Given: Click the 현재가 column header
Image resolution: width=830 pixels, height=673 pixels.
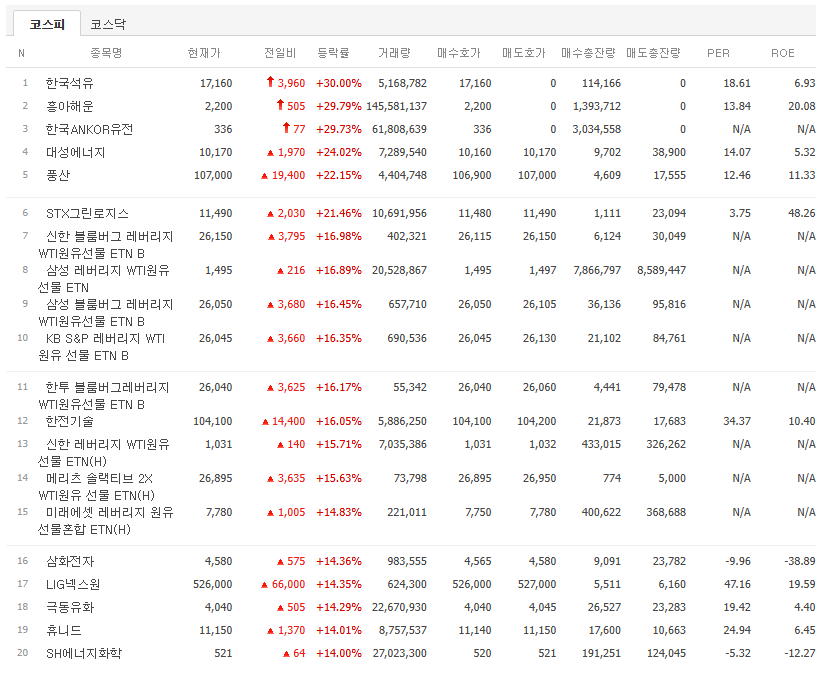Looking at the screenshot, I should pos(204,53).
